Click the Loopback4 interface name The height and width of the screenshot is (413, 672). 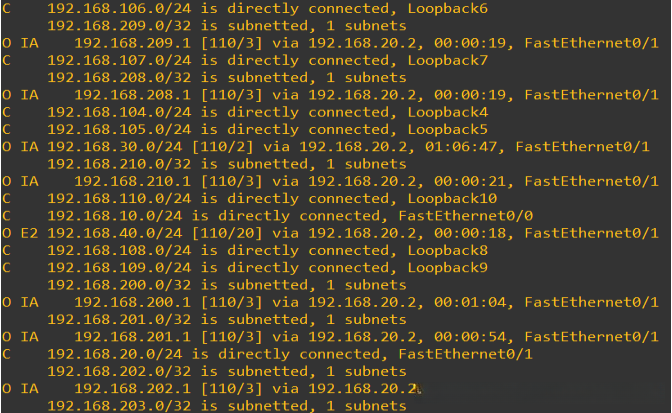[448, 112]
